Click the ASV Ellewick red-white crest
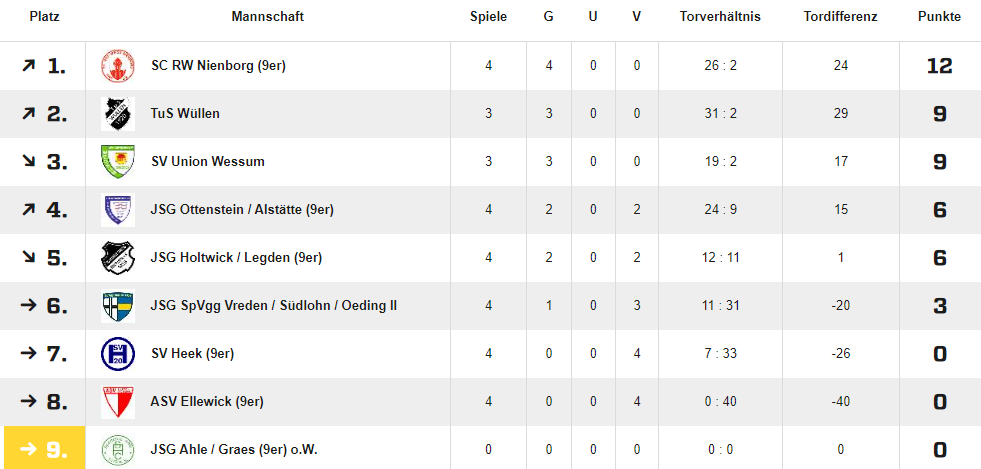This screenshot has width=981, height=469. pyautogui.click(x=118, y=401)
